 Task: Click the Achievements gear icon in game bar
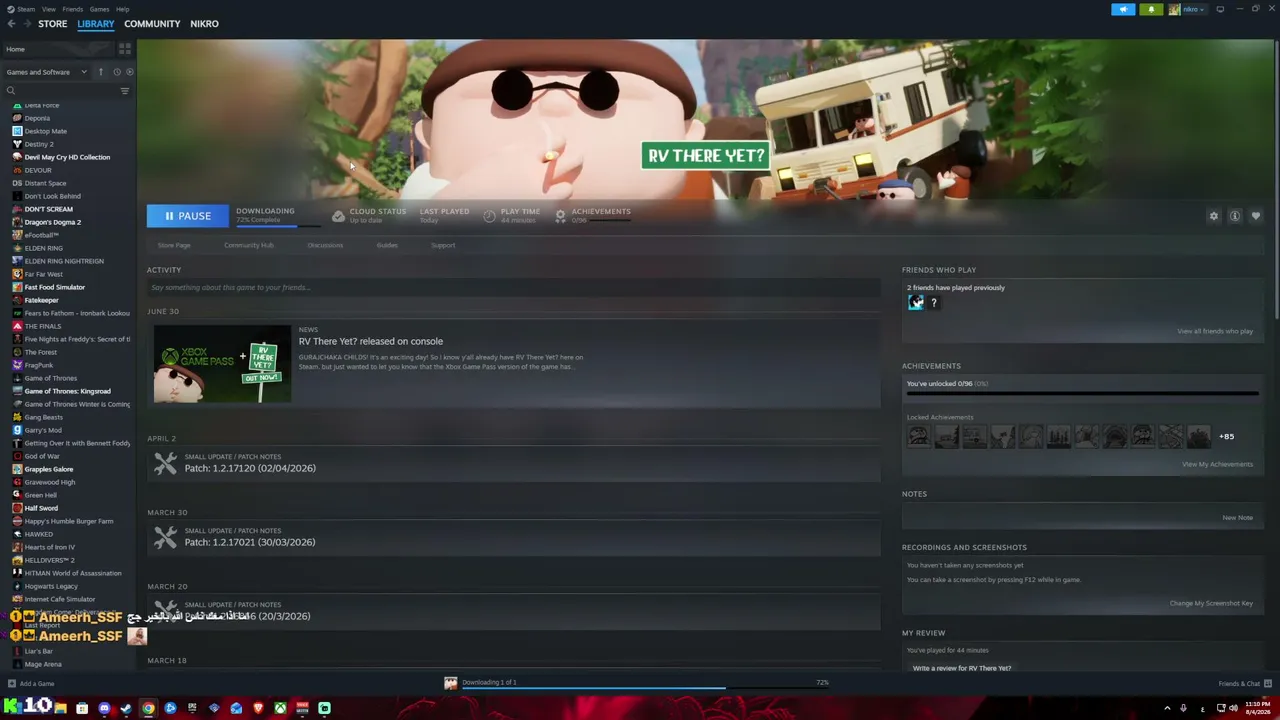[x=560, y=216]
